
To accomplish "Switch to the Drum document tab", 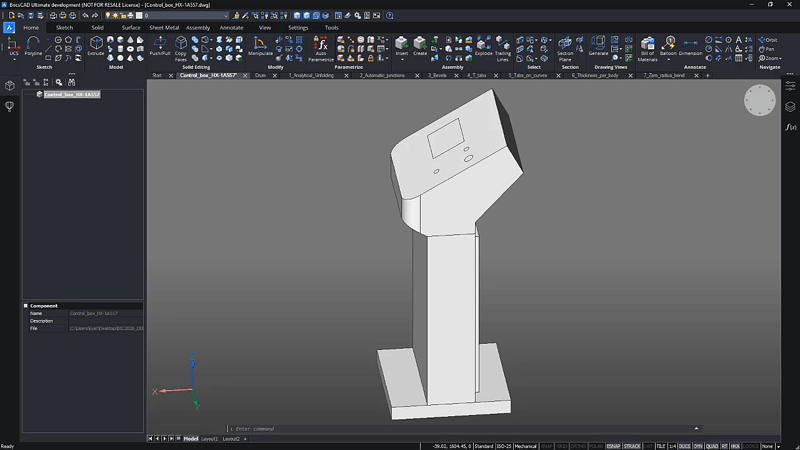I will 260,76.
